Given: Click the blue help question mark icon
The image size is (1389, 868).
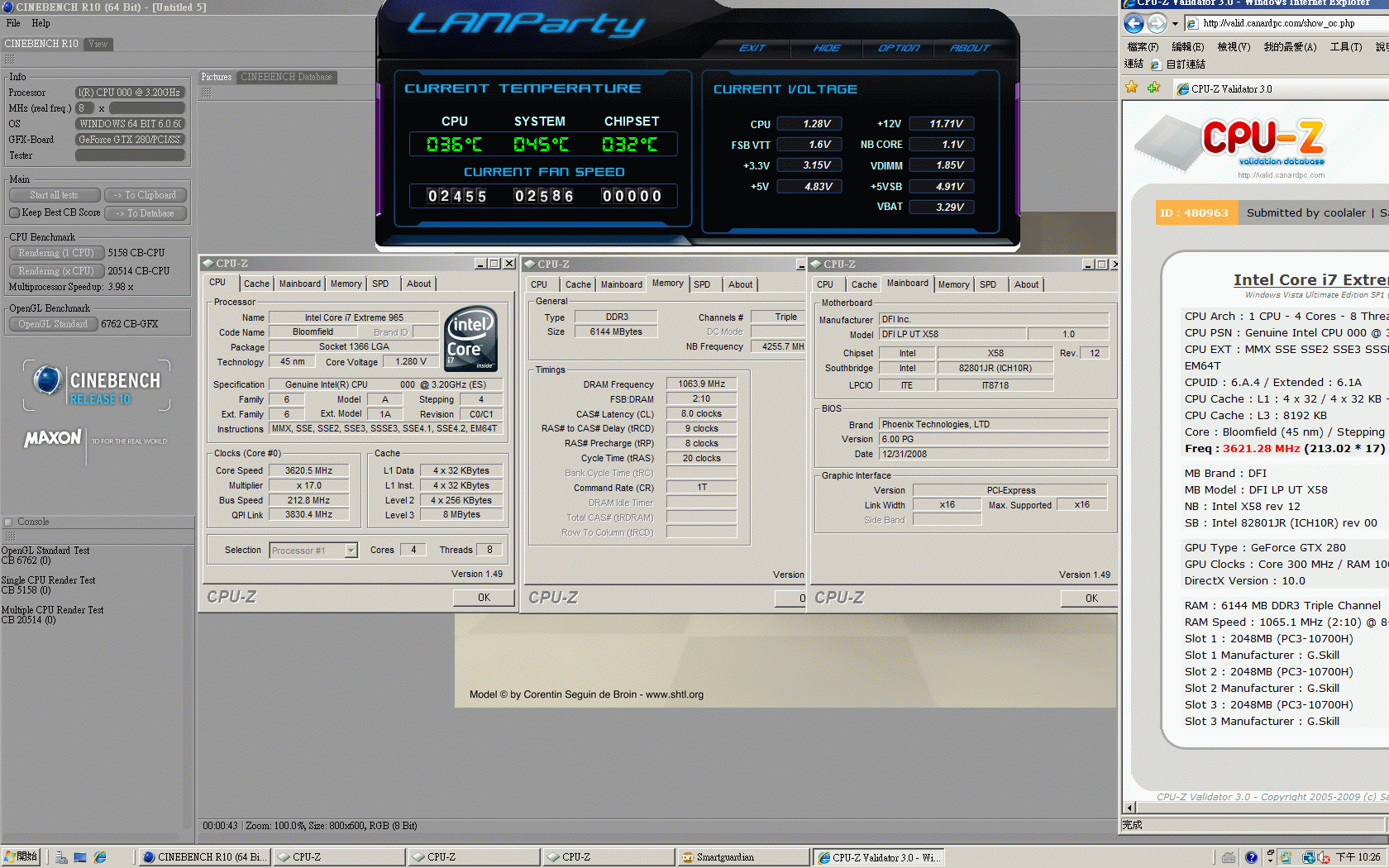Looking at the screenshot, I should [1251, 857].
